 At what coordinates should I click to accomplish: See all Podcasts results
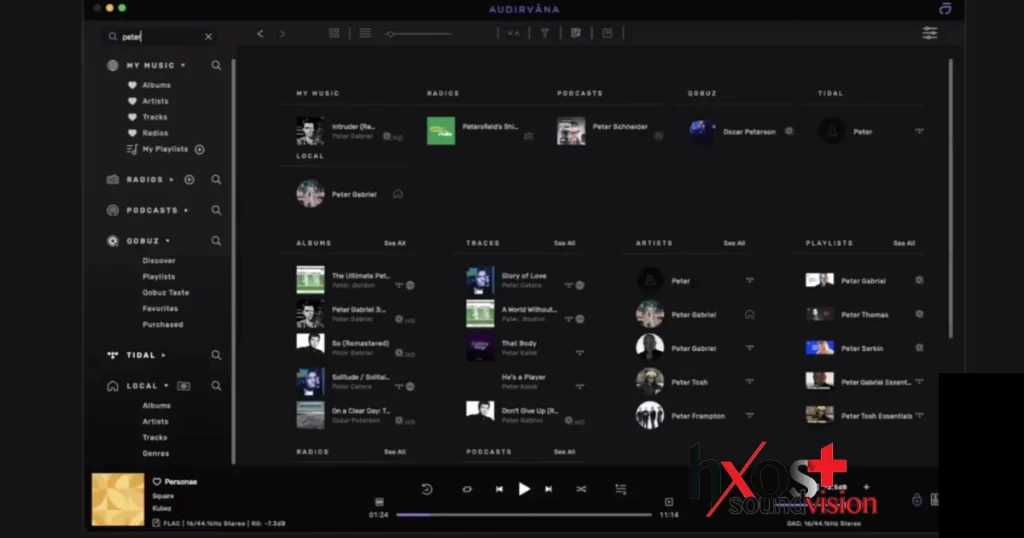pos(564,452)
